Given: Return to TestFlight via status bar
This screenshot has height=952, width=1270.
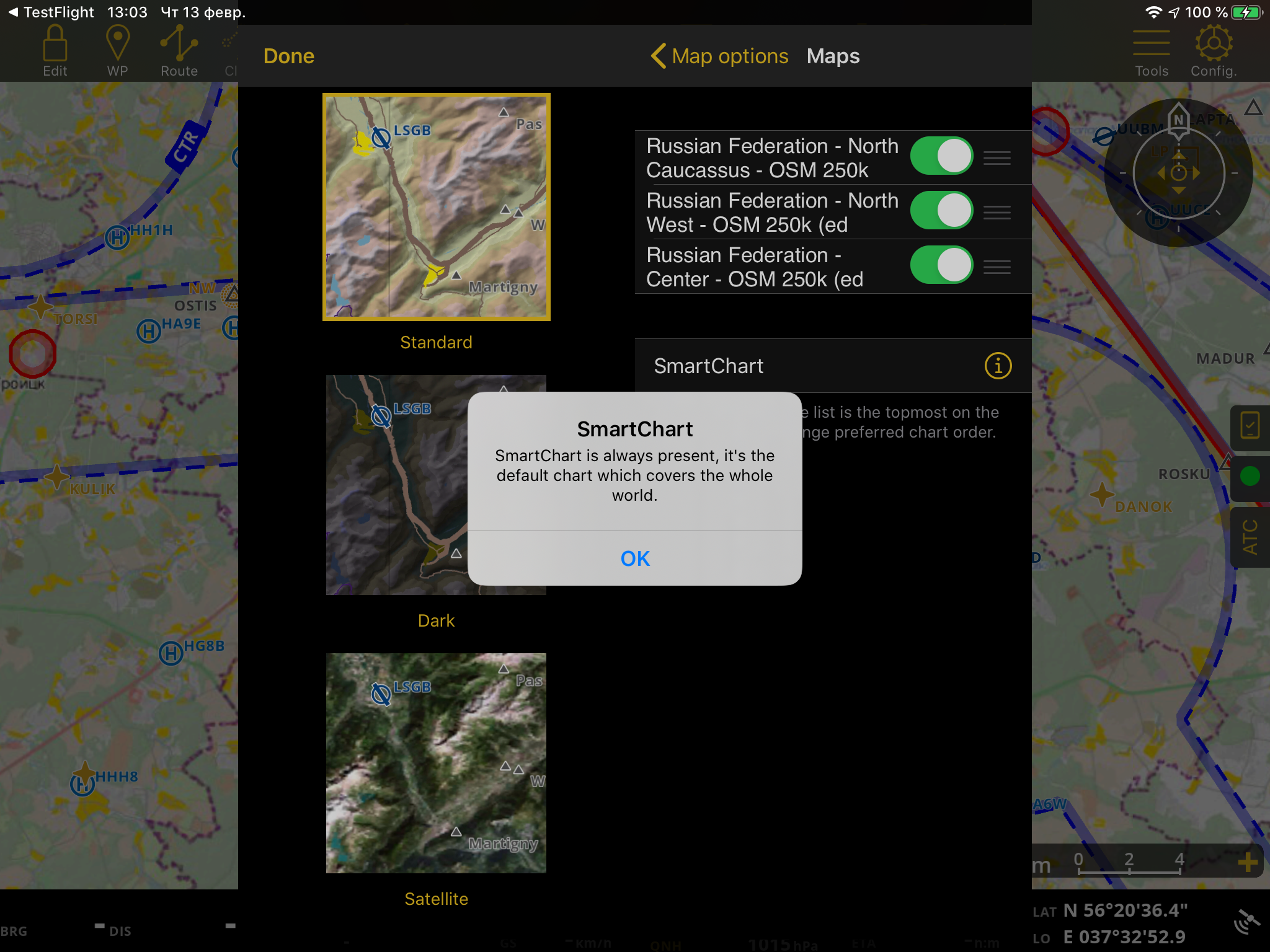Looking at the screenshot, I should (x=51, y=12).
